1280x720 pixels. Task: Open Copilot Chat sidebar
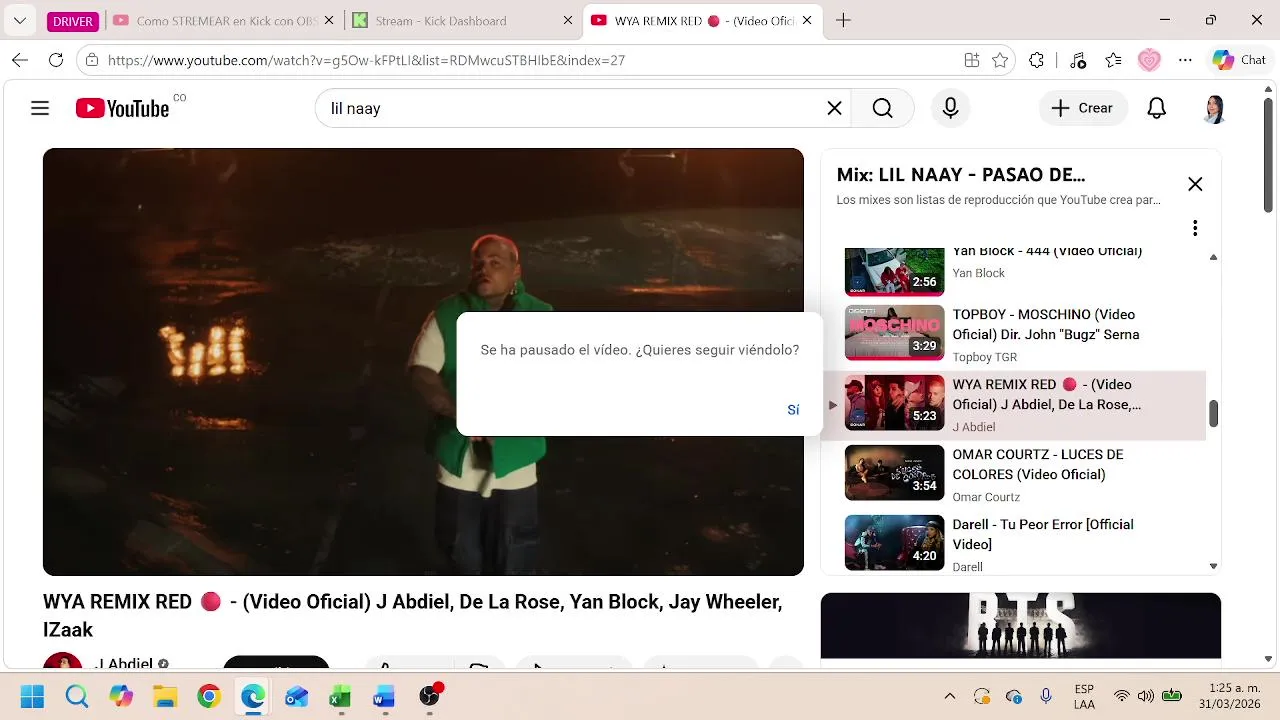click(1240, 60)
